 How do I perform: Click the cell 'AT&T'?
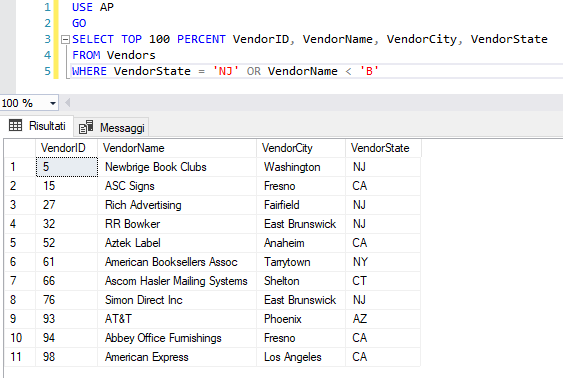(x=177, y=319)
